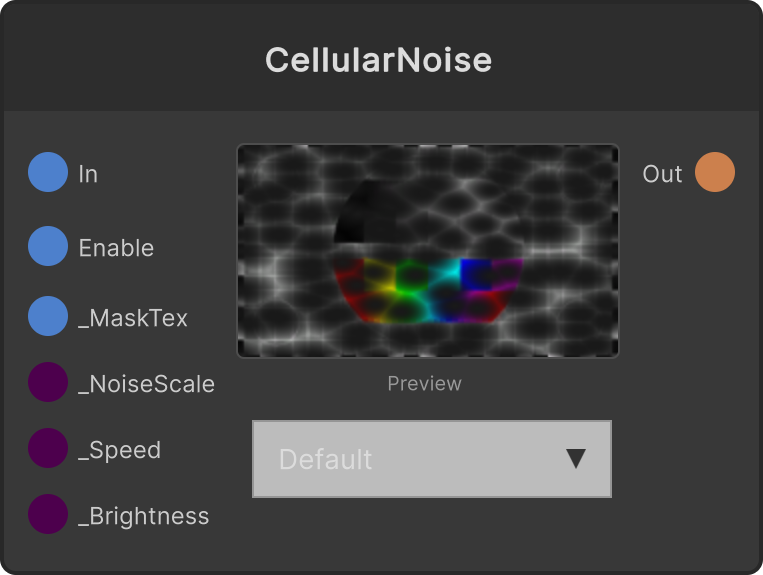The width and height of the screenshot is (763, 575).
Task: Click the blue In input port
Action: click(x=48, y=172)
